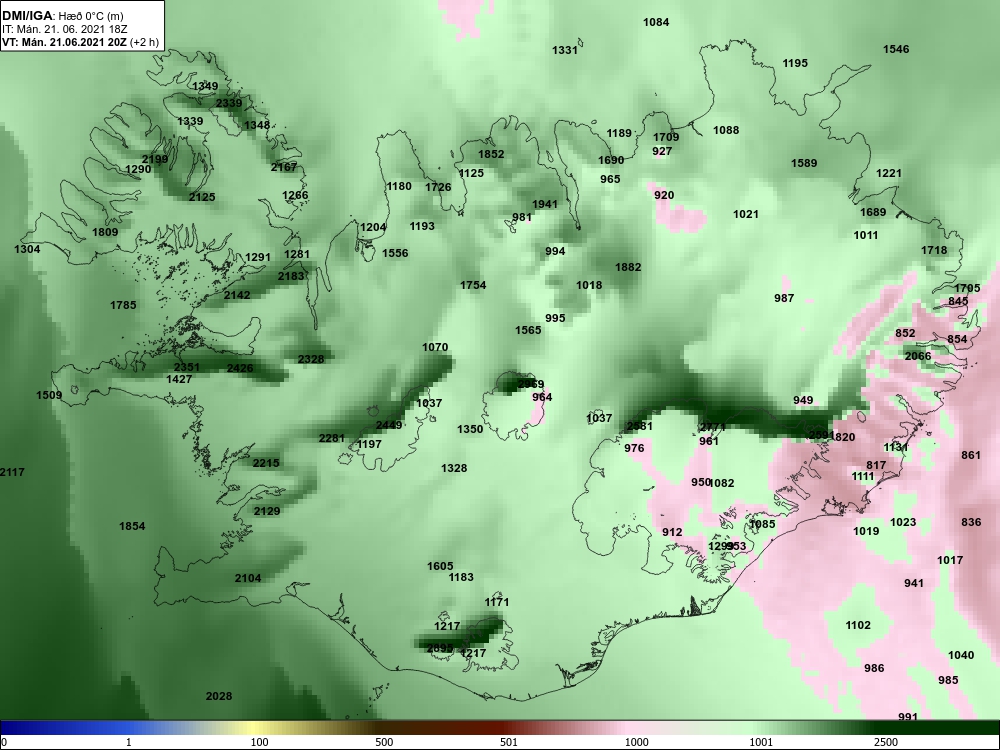Click the map value 1854

132,526
